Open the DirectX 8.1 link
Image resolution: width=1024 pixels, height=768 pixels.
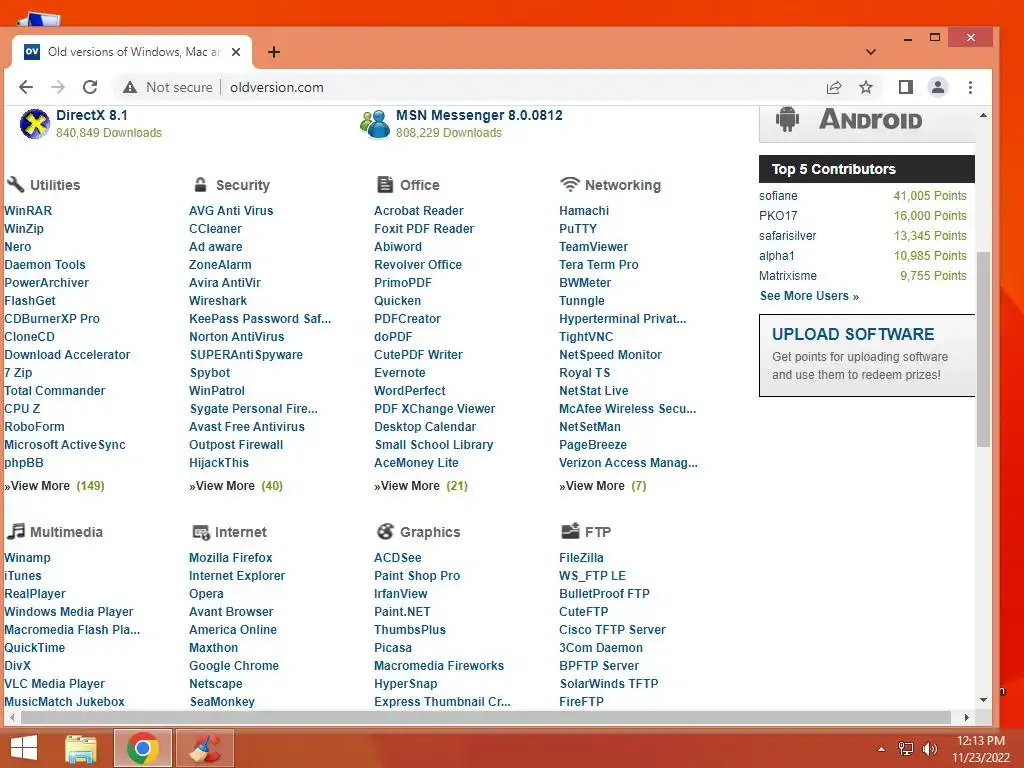(91, 115)
